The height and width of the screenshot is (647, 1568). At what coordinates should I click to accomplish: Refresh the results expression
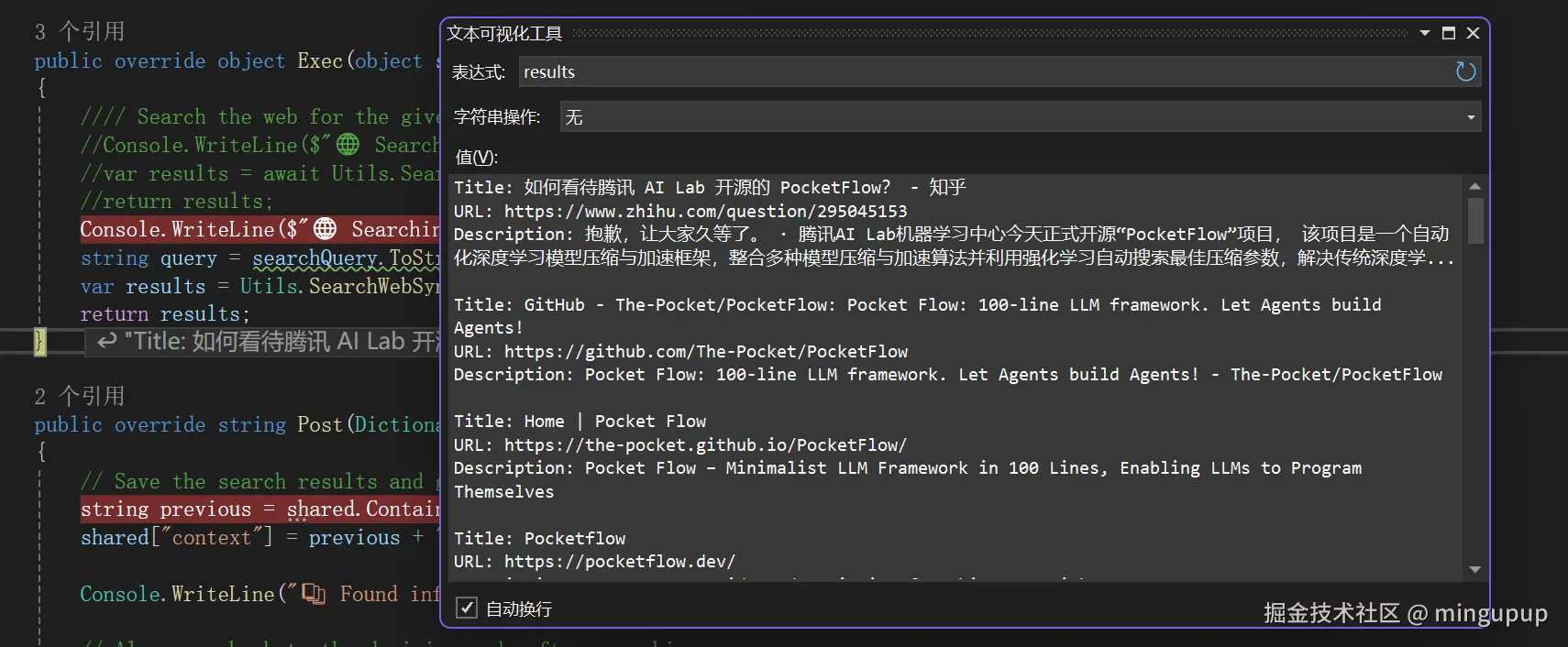(1465, 71)
